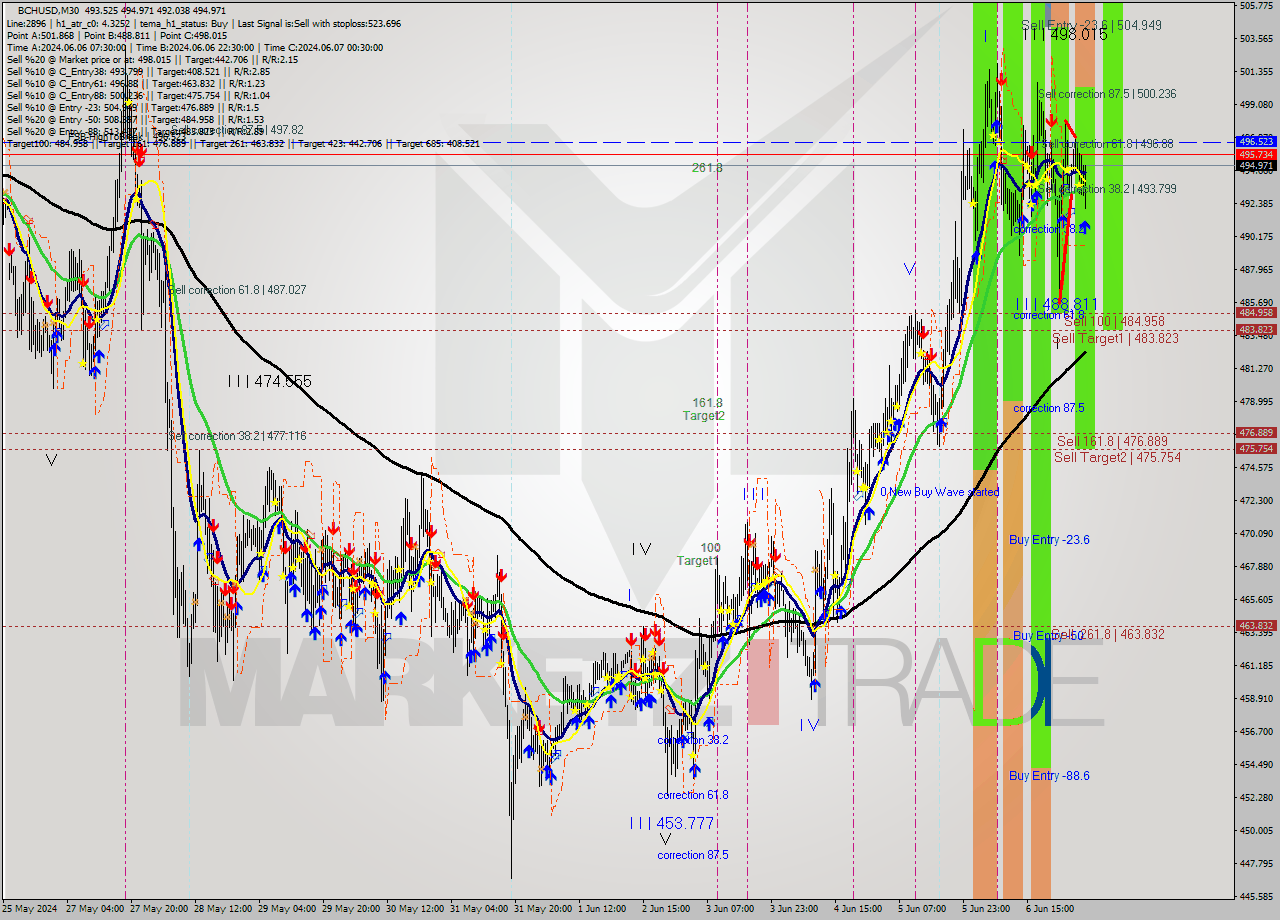Image resolution: width=1280 pixels, height=920 pixels.
Task: Click the green 'Target1' label
Action: tap(697, 561)
